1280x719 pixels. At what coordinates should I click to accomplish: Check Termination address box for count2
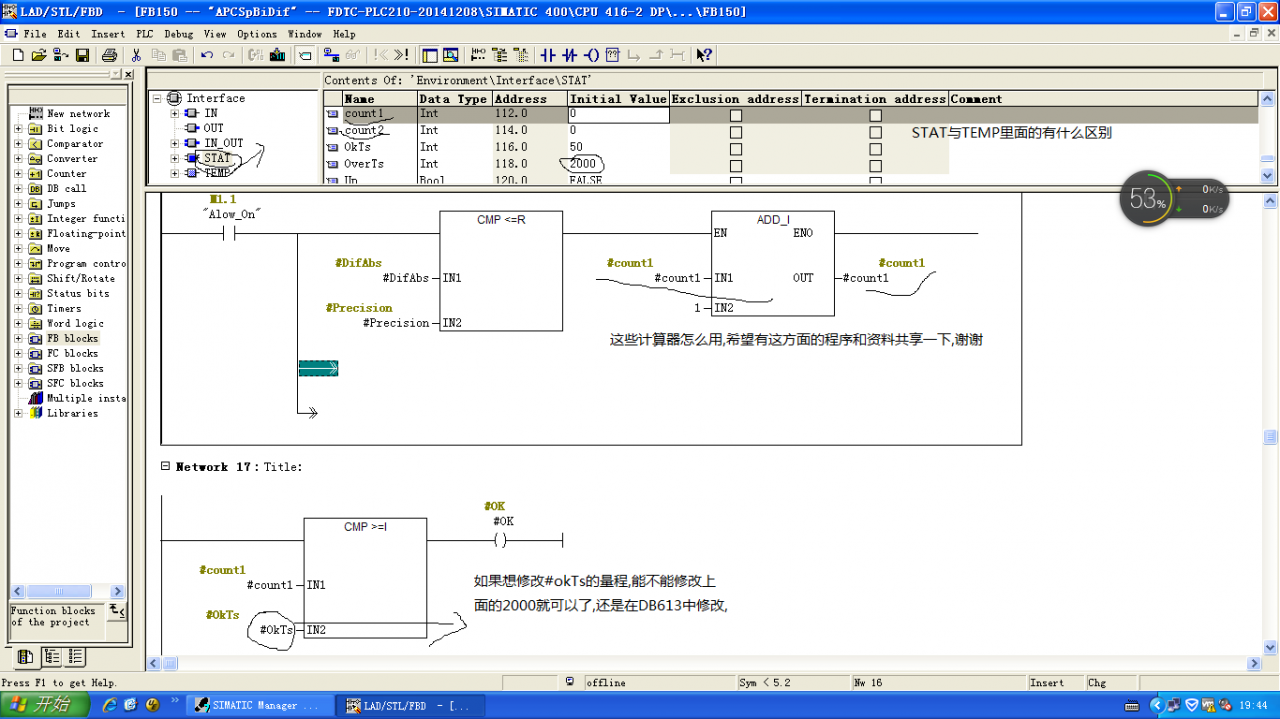click(876, 132)
